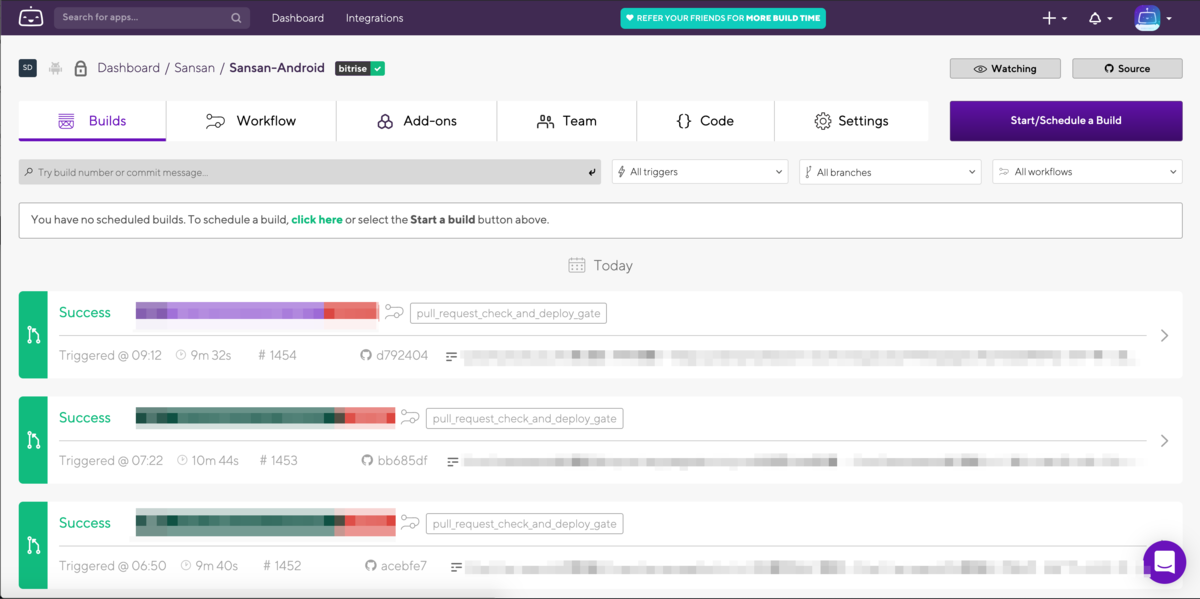
Task: Click the Android robot platform icon
Action: pyautogui.click(x=55, y=68)
